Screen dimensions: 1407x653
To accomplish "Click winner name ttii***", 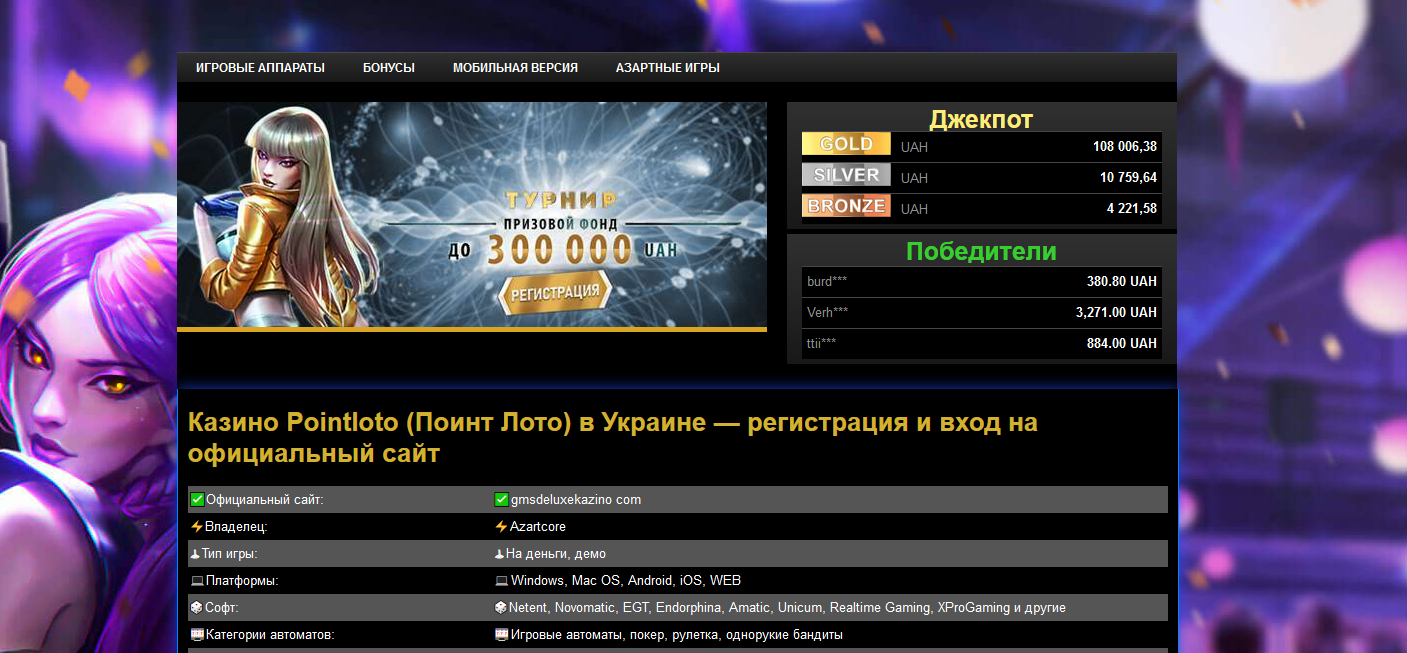I will pyautogui.click(x=822, y=344).
